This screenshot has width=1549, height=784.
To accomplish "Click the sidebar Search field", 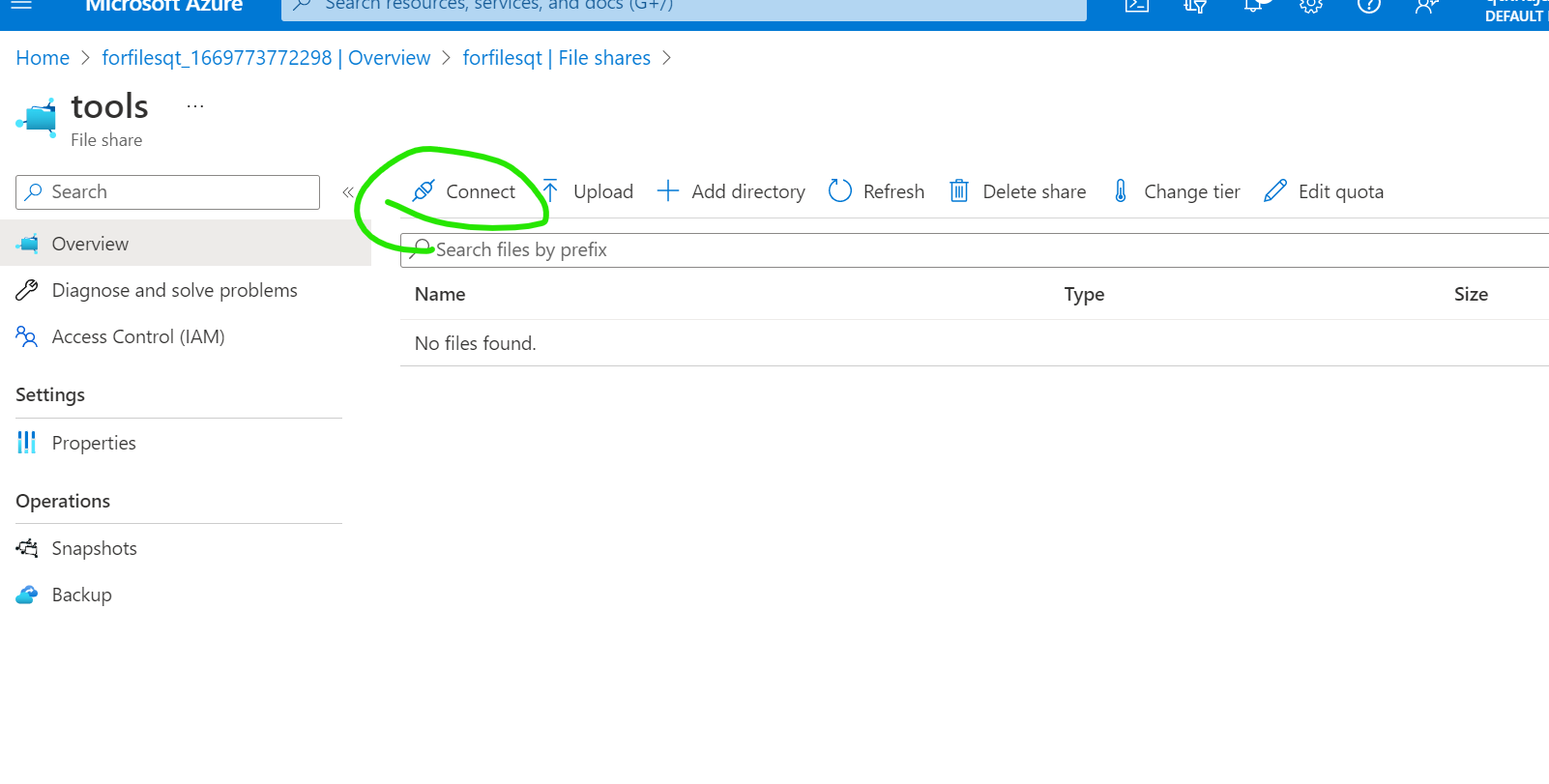I will pyautogui.click(x=167, y=192).
